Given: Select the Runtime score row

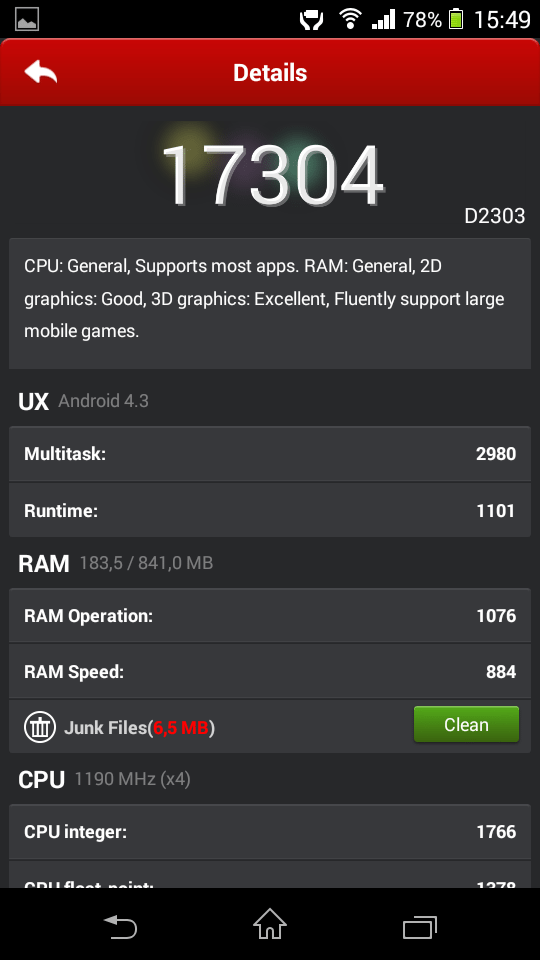Looking at the screenshot, I should (270, 510).
